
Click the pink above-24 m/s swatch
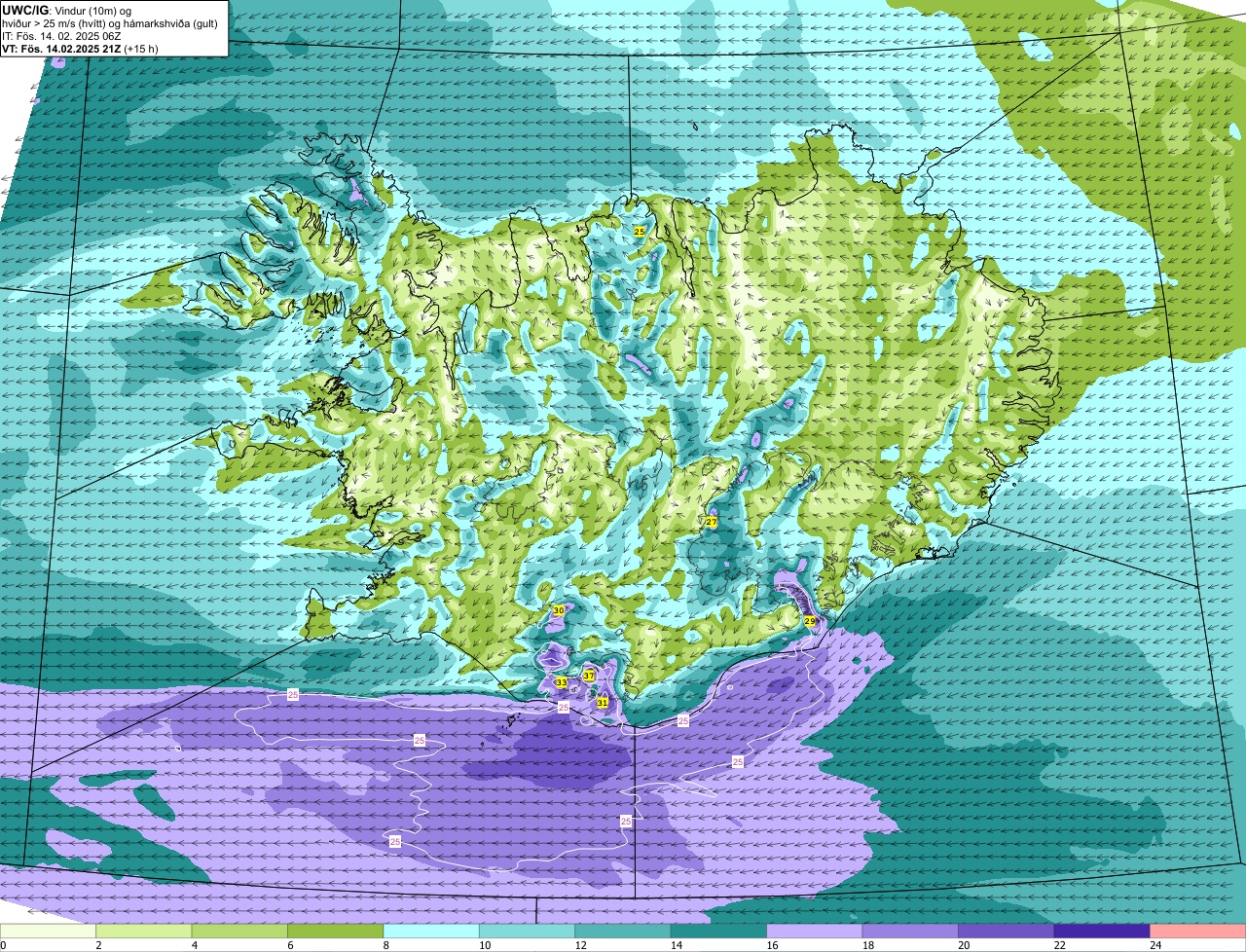(x=1198, y=932)
